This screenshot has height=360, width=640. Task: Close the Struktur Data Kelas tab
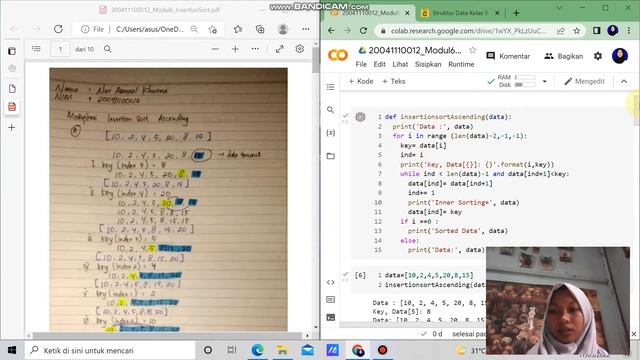(497, 13)
